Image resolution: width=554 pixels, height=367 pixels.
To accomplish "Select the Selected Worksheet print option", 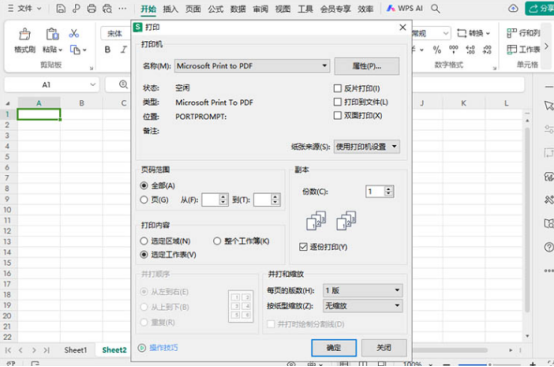I will (x=144, y=255).
